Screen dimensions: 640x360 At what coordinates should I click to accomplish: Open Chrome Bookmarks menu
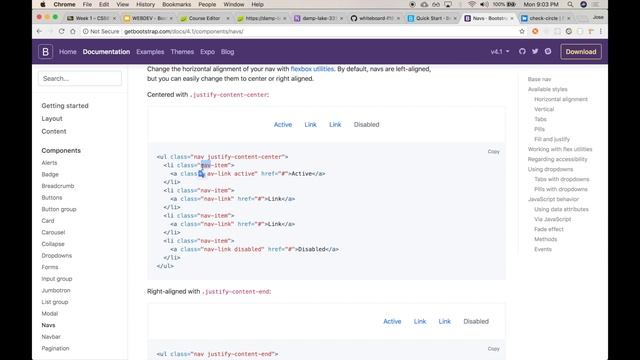click(177, 4)
